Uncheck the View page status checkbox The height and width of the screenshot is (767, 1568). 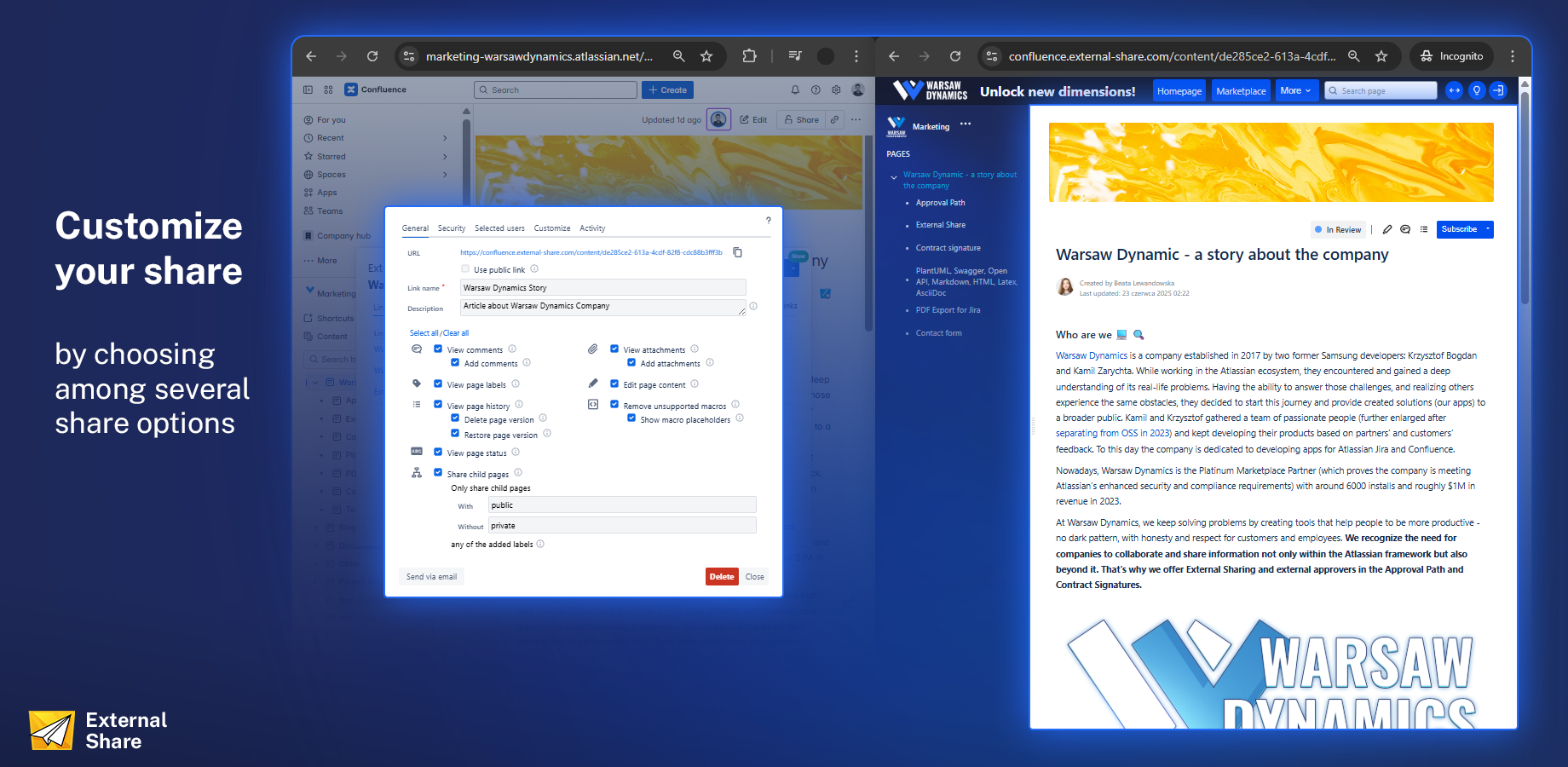(438, 452)
